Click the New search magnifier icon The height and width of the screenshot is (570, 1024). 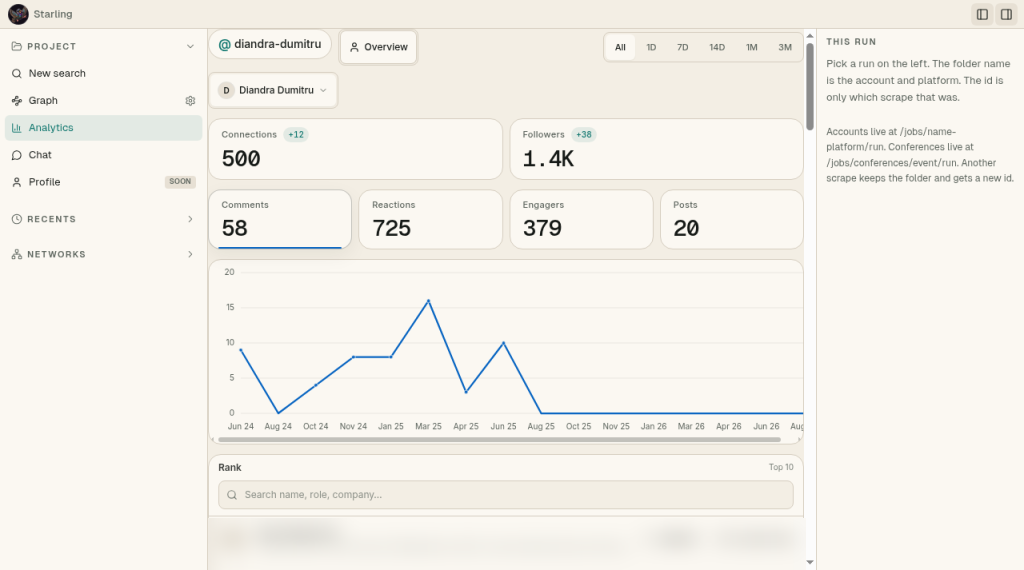pyautogui.click(x=16, y=73)
